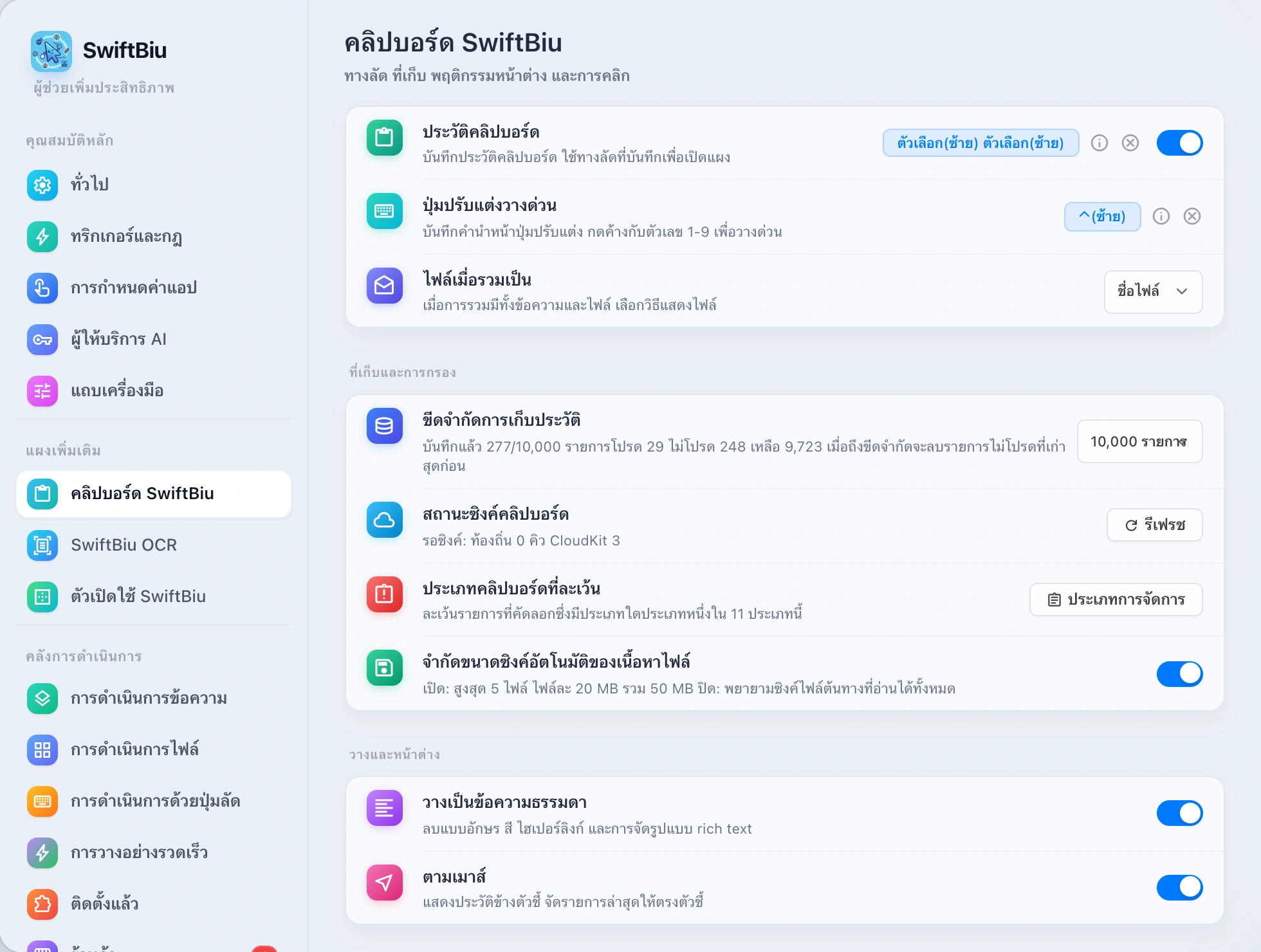
Task: Click the SwiftBiu OCR scan icon
Action: click(42, 545)
